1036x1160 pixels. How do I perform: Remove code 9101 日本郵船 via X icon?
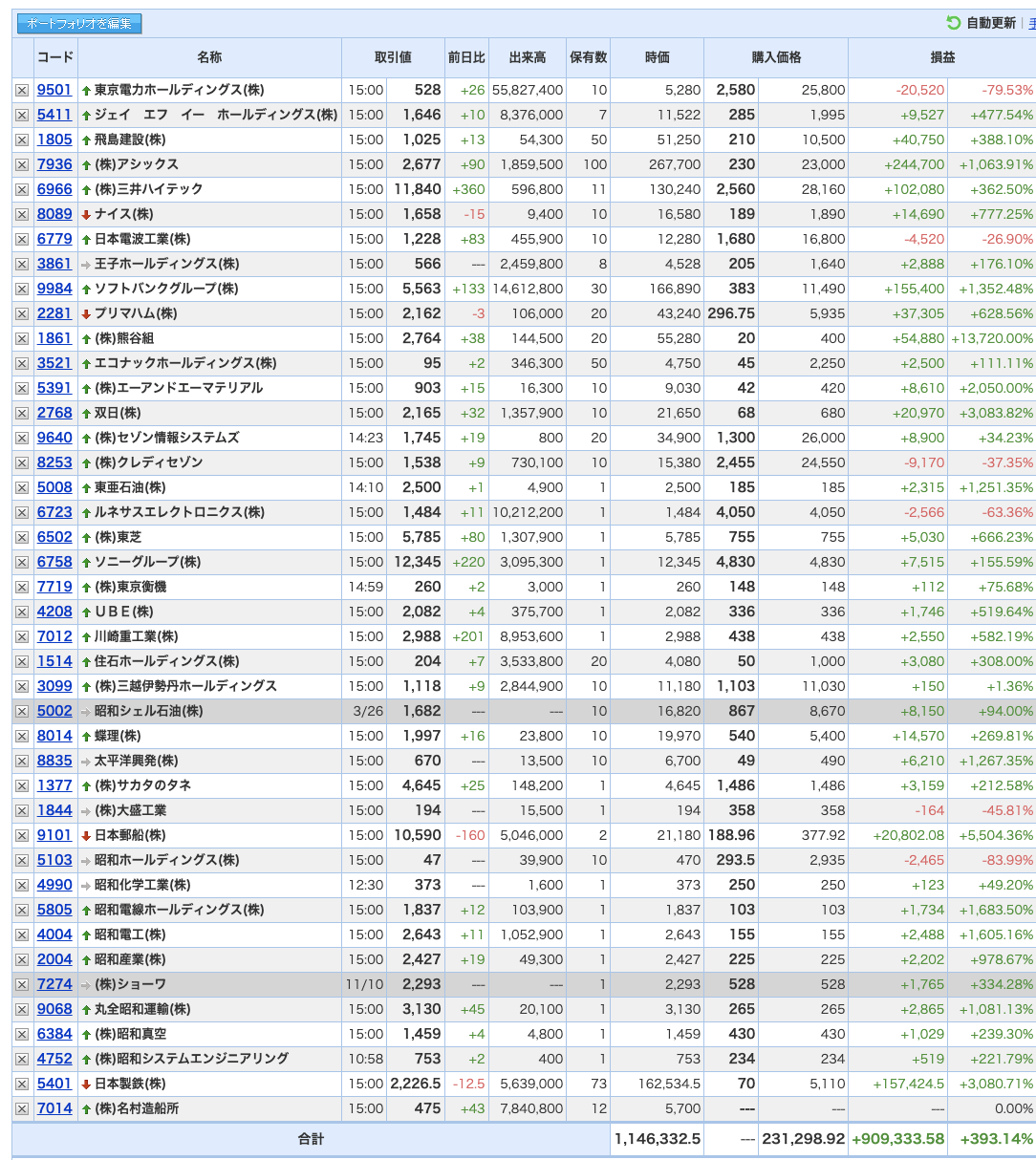point(22,836)
